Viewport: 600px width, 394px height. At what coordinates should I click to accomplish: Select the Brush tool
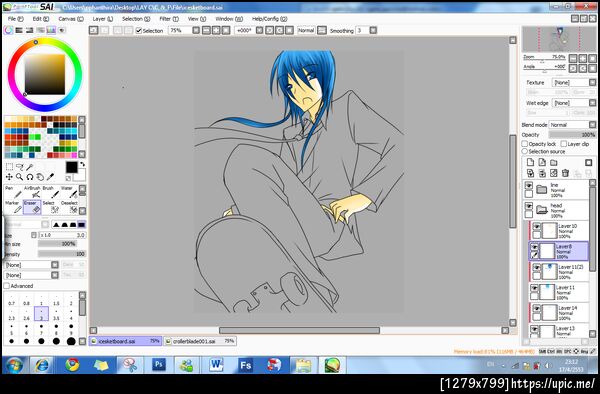[51, 192]
